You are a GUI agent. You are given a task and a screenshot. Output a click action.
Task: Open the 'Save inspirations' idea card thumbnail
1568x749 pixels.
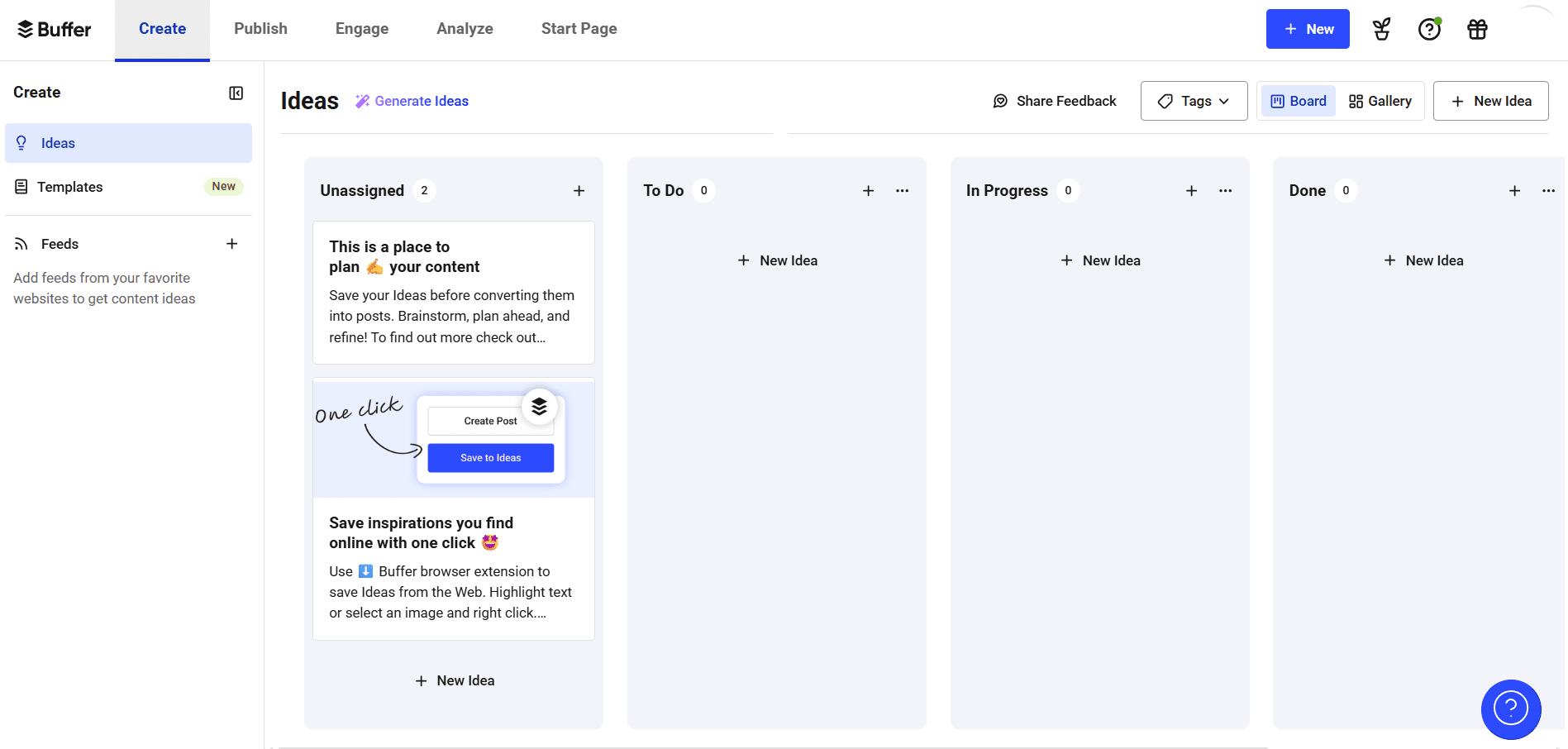pyautogui.click(x=453, y=438)
